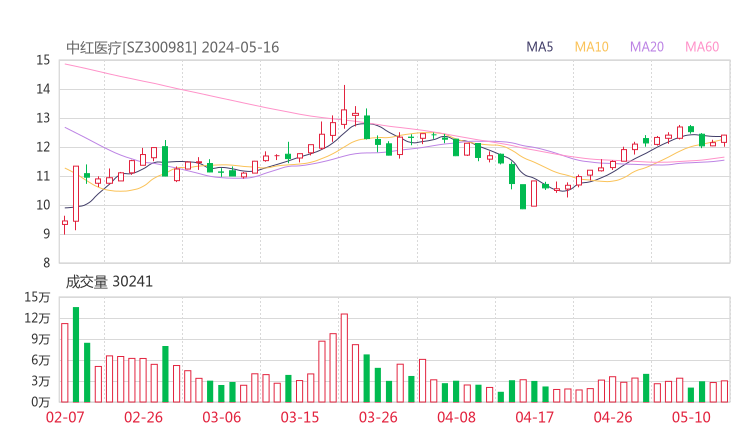Click the price axis value 13

(43, 118)
